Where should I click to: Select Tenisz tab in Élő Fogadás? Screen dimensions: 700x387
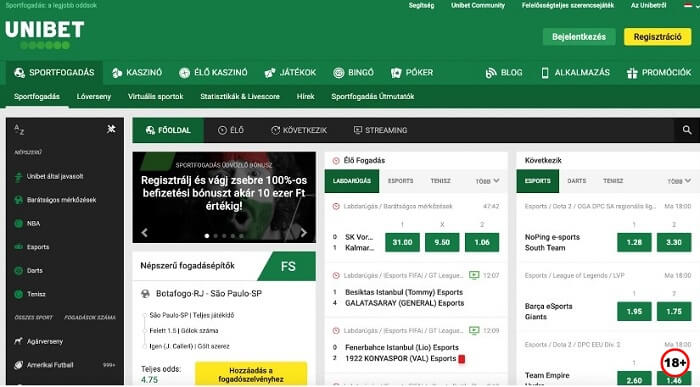coord(440,181)
